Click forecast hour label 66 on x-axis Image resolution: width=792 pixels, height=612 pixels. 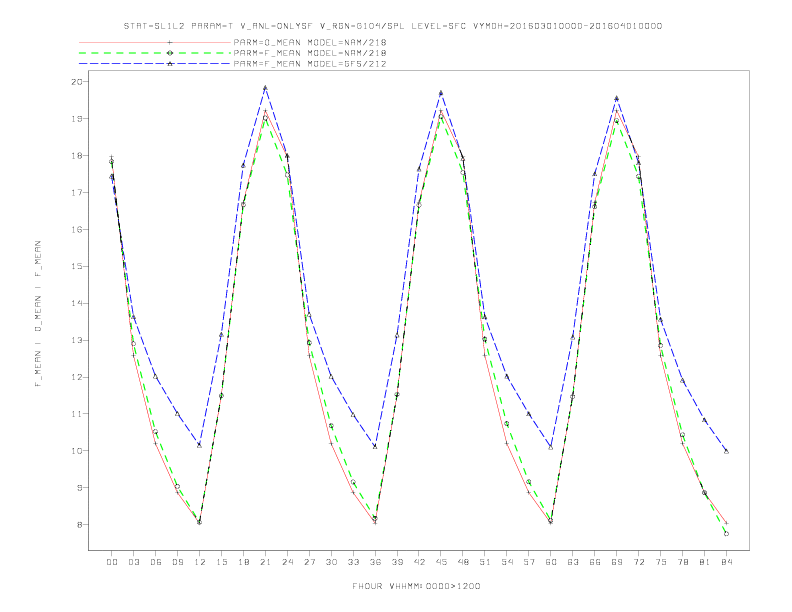coord(595,562)
